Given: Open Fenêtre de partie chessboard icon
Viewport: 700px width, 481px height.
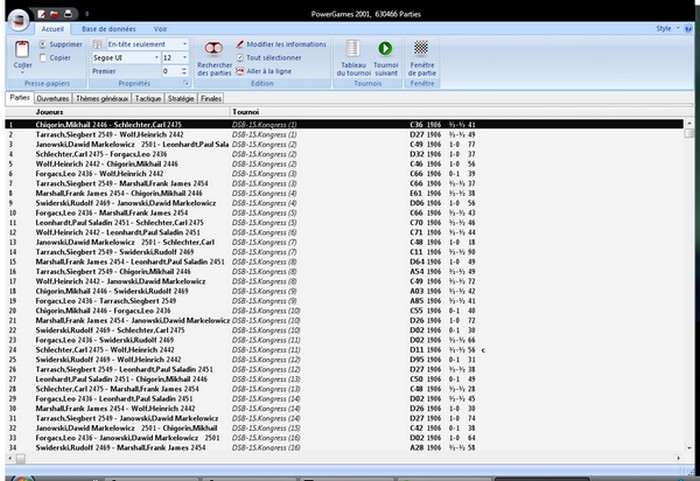Looking at the screenshot, I should pyautogui.click(x=422, y=48).
